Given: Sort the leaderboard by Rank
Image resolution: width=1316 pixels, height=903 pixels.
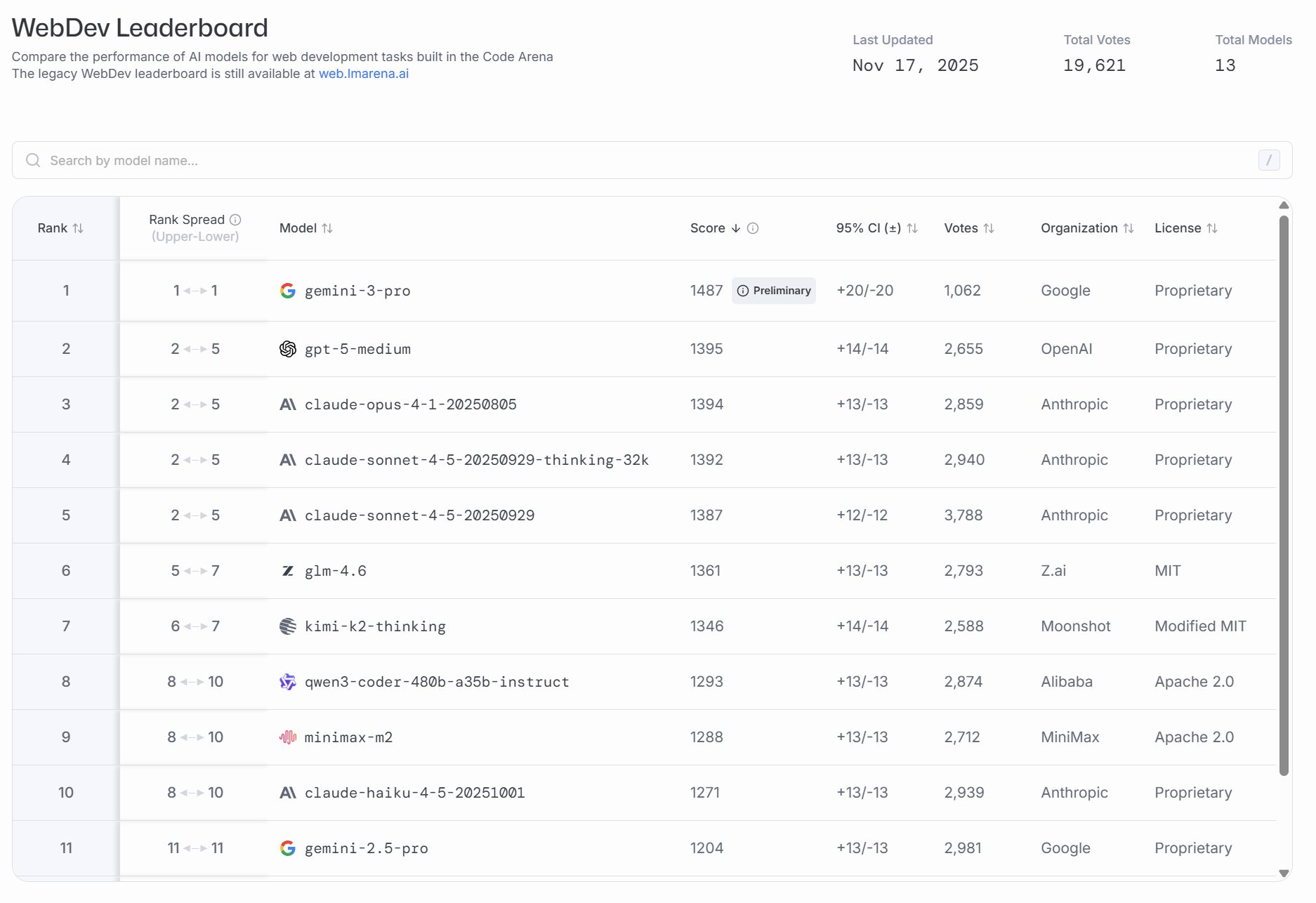Looking at the screenshot, I should (x=79, y=228).
